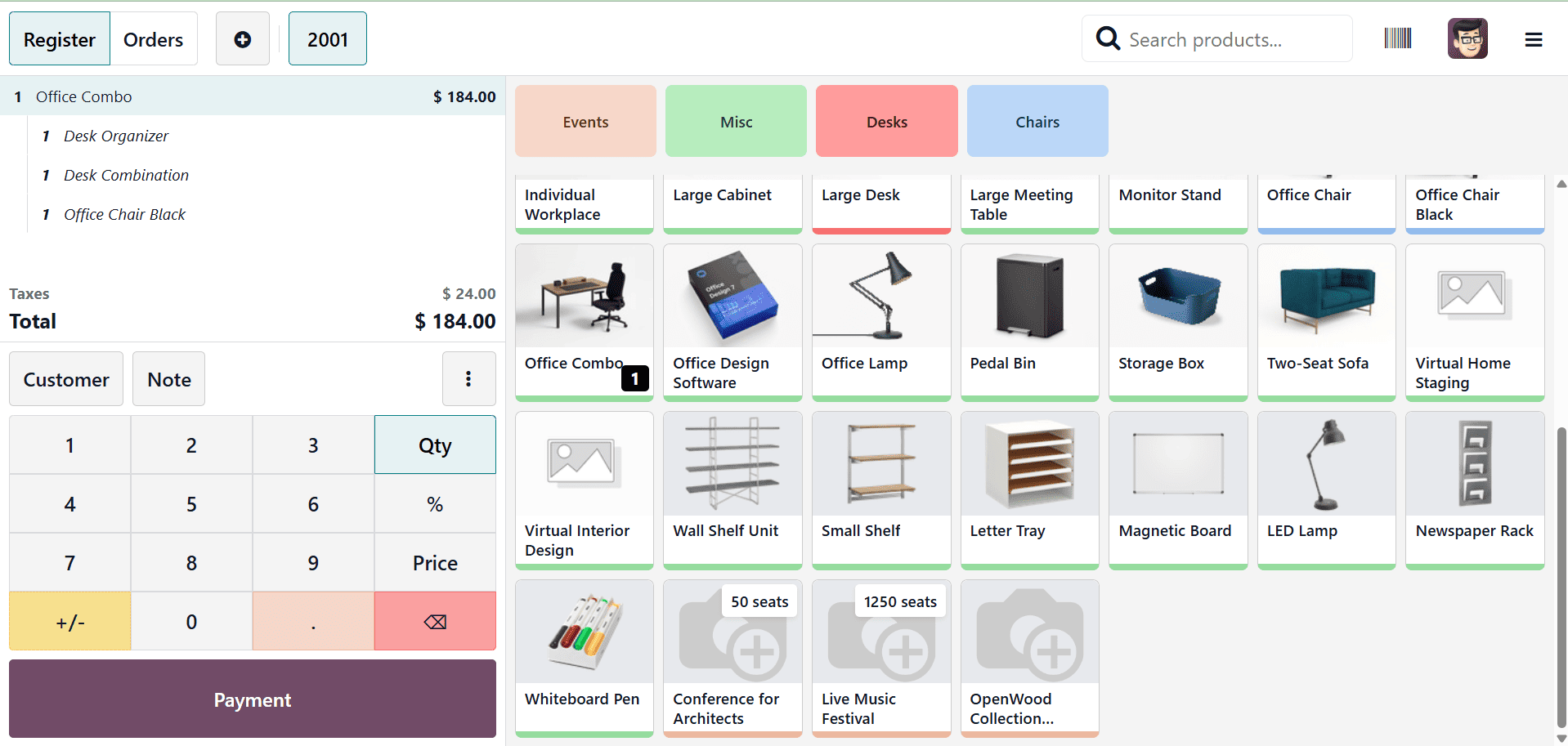The height and width of the screenshot is (746, 1568).
Task: Switch to the Register tab
Action: tap(60, 39)
